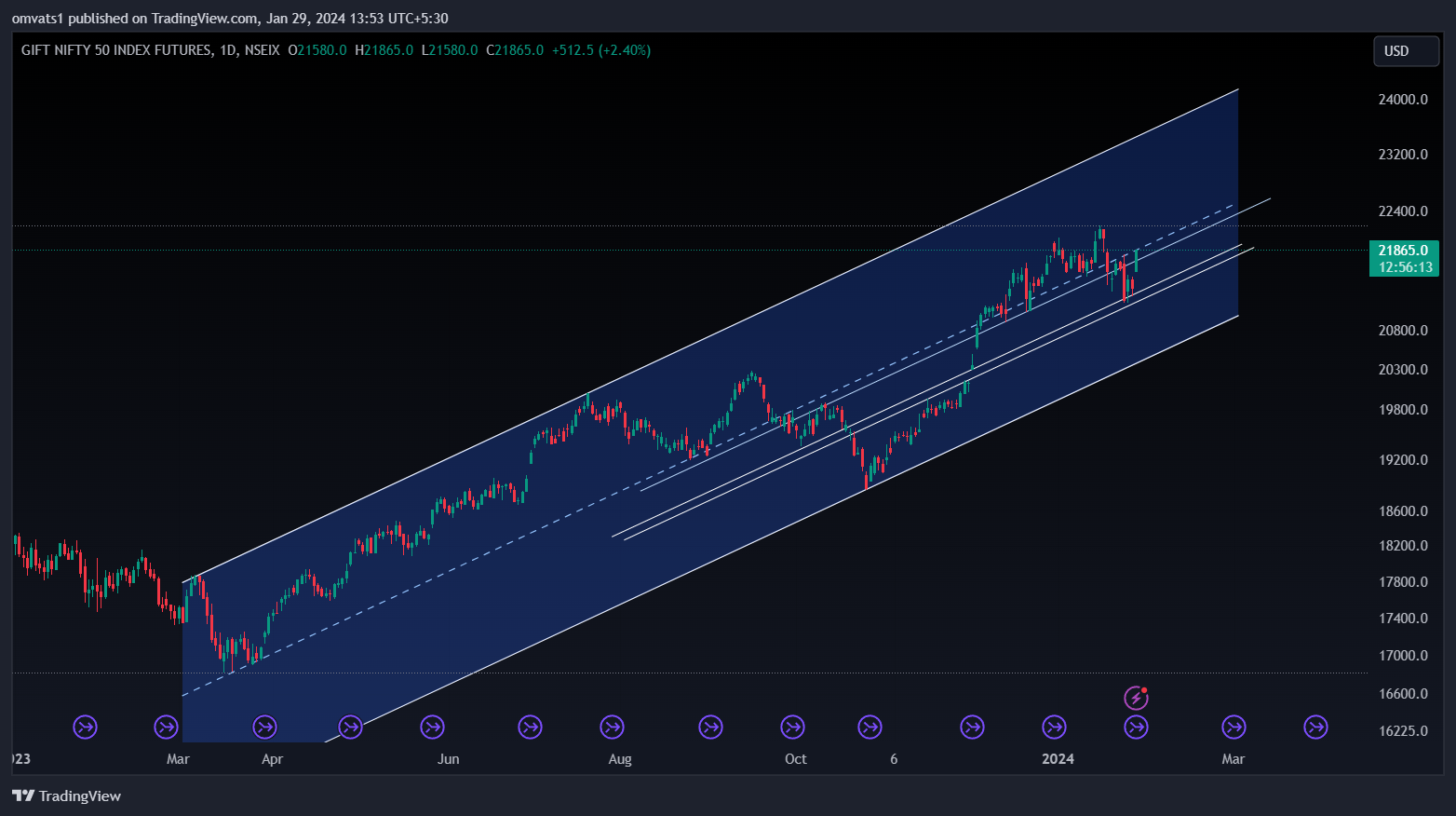1456x816 pixels.
Task: Click the 19800.0 price axis label
Action: pos(1403,410)
